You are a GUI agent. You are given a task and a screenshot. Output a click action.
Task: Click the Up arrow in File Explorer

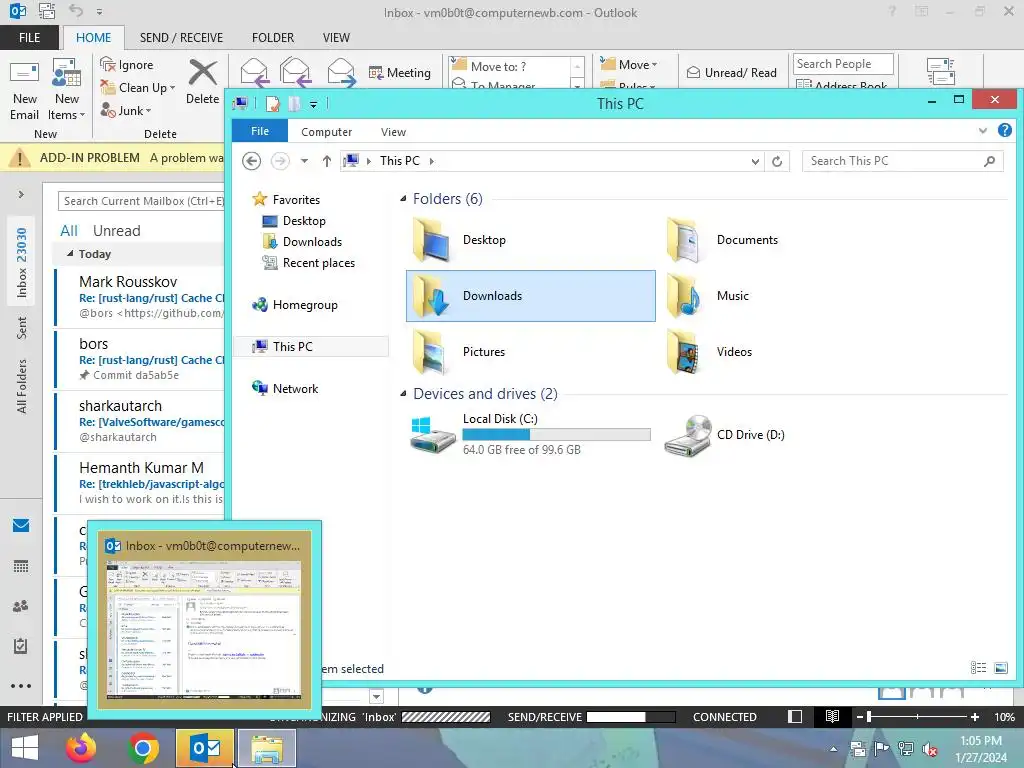coord(327,161)
